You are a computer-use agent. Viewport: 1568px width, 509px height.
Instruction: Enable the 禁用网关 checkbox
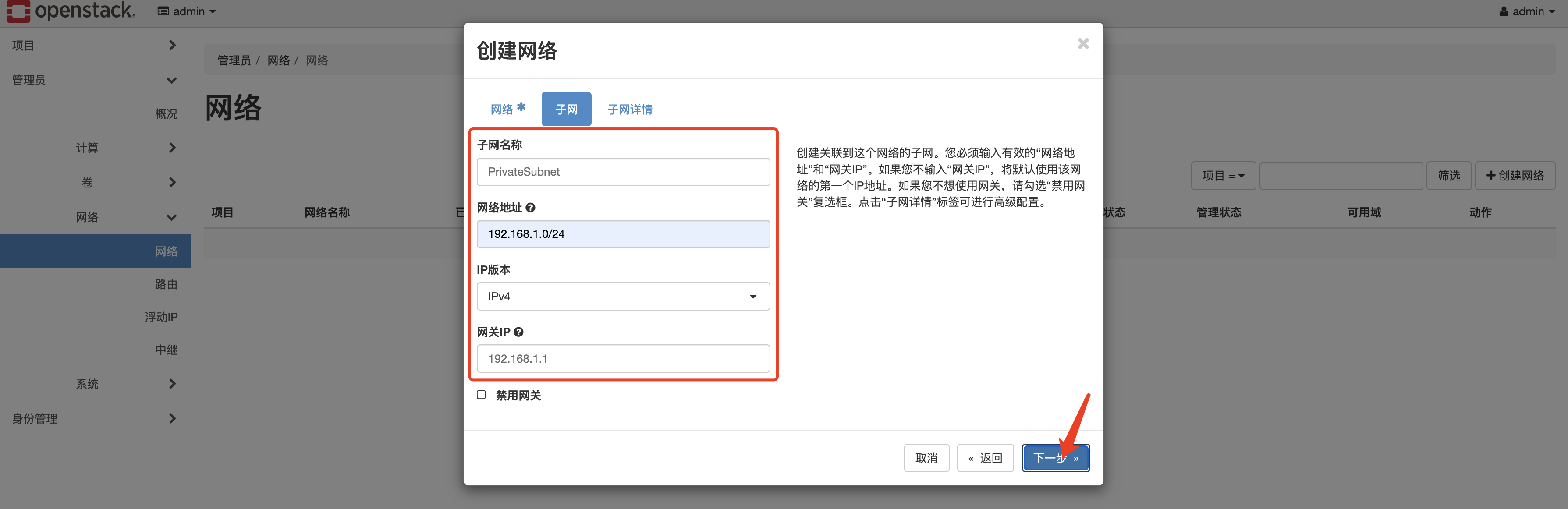(481, 395)
